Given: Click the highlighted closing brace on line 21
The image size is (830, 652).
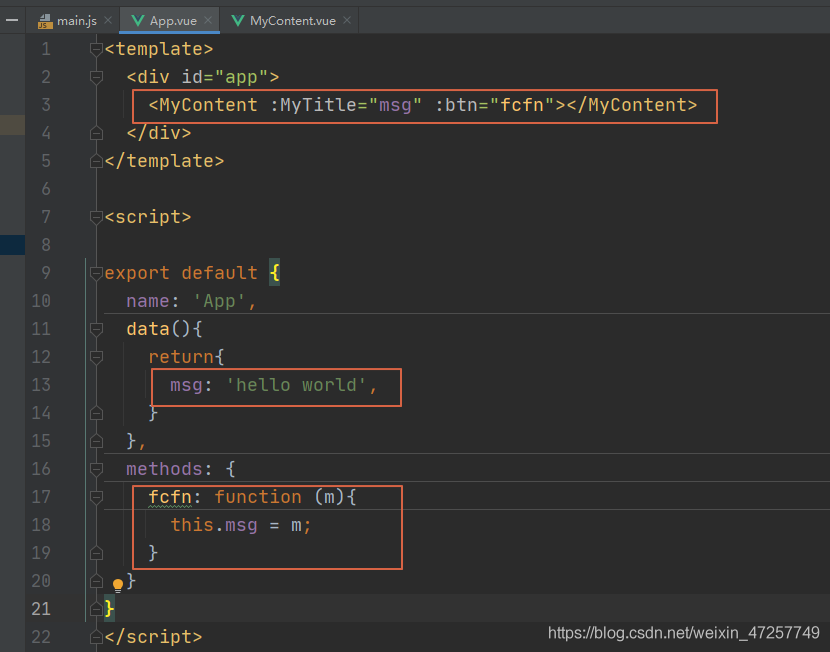Looking at the screenshot, I should tap(109, 609).
